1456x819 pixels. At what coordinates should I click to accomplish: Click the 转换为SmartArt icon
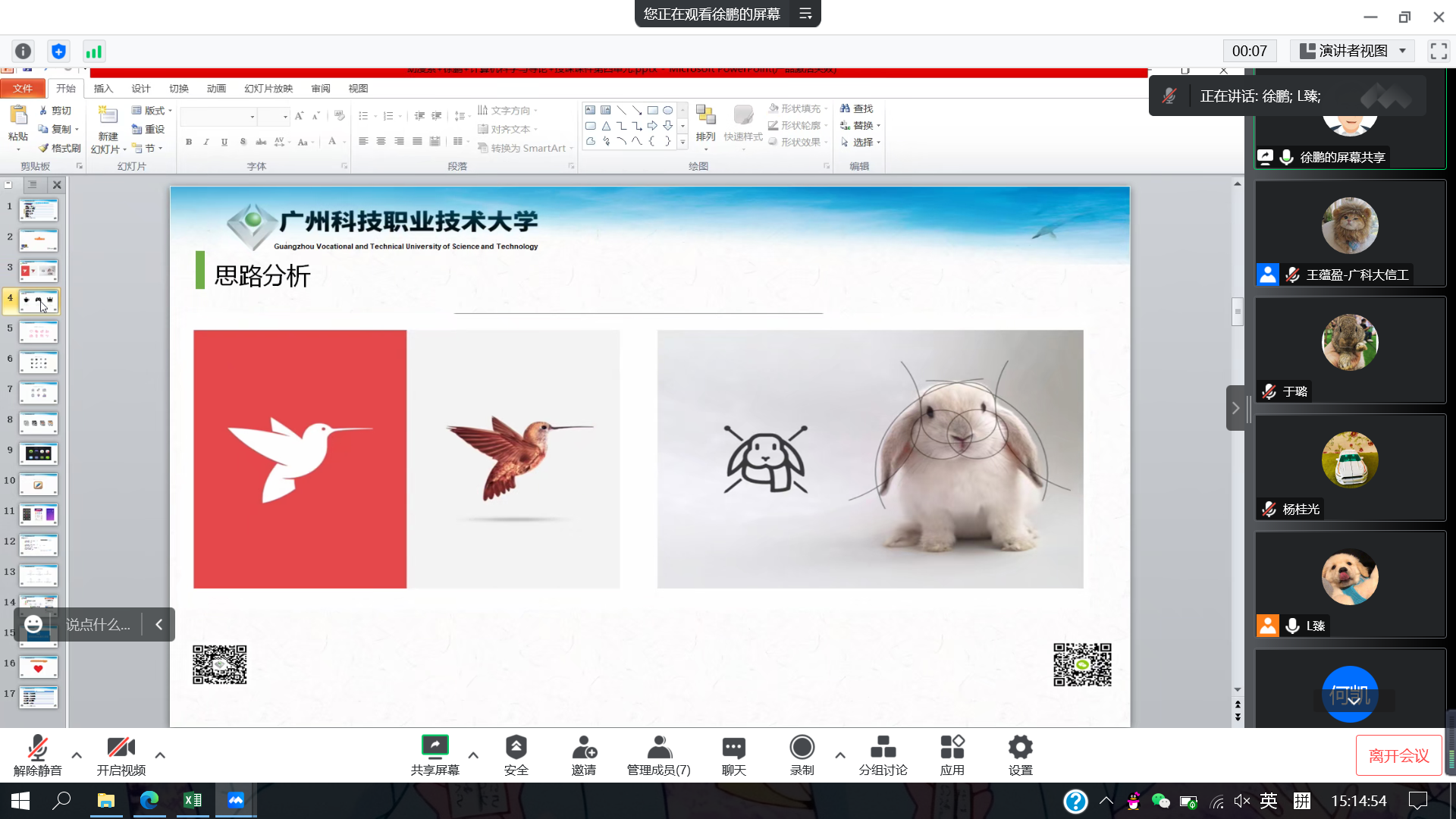(523, 148)
